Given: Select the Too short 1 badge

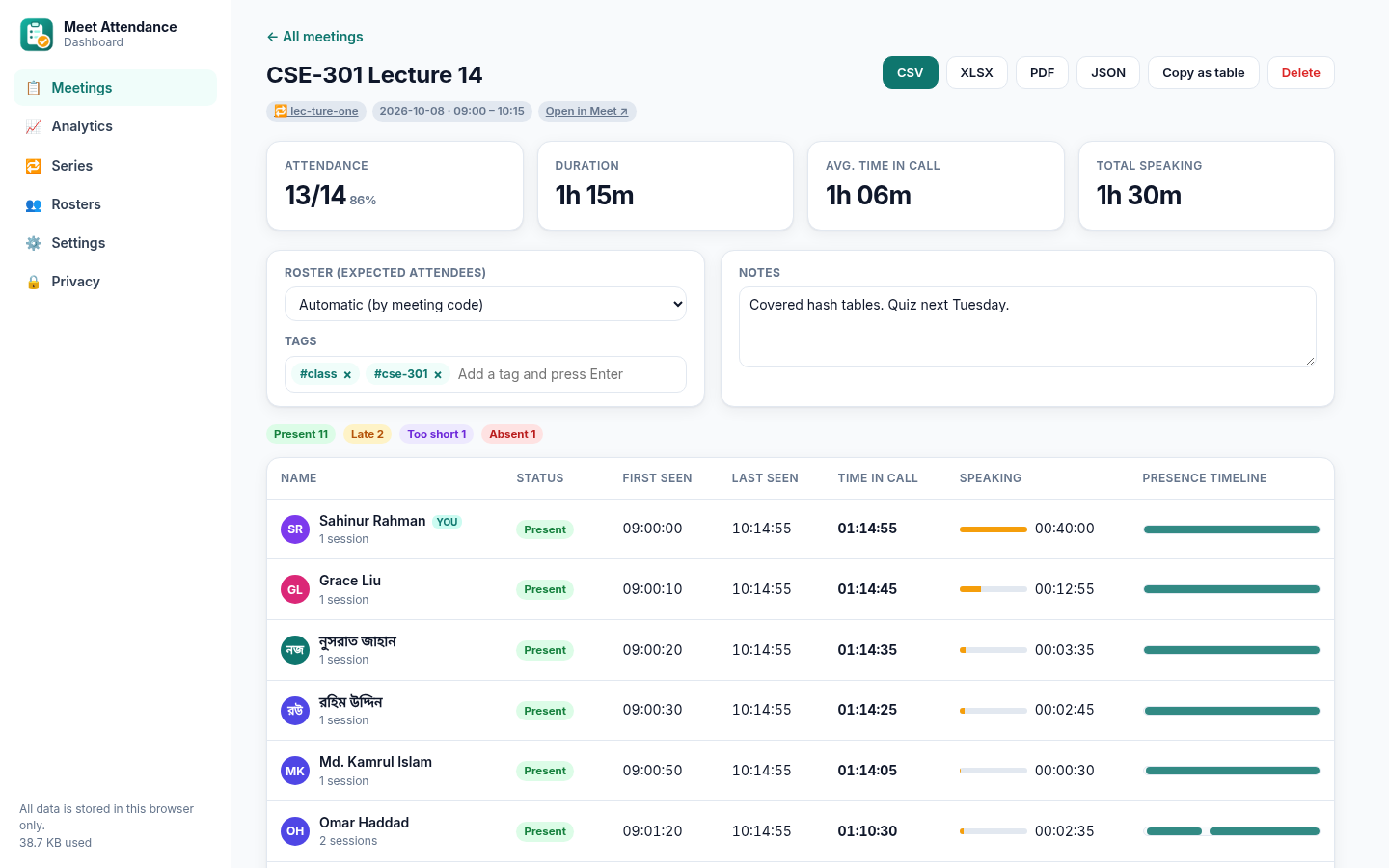Looking at the screenshot, I should [436, 434].
